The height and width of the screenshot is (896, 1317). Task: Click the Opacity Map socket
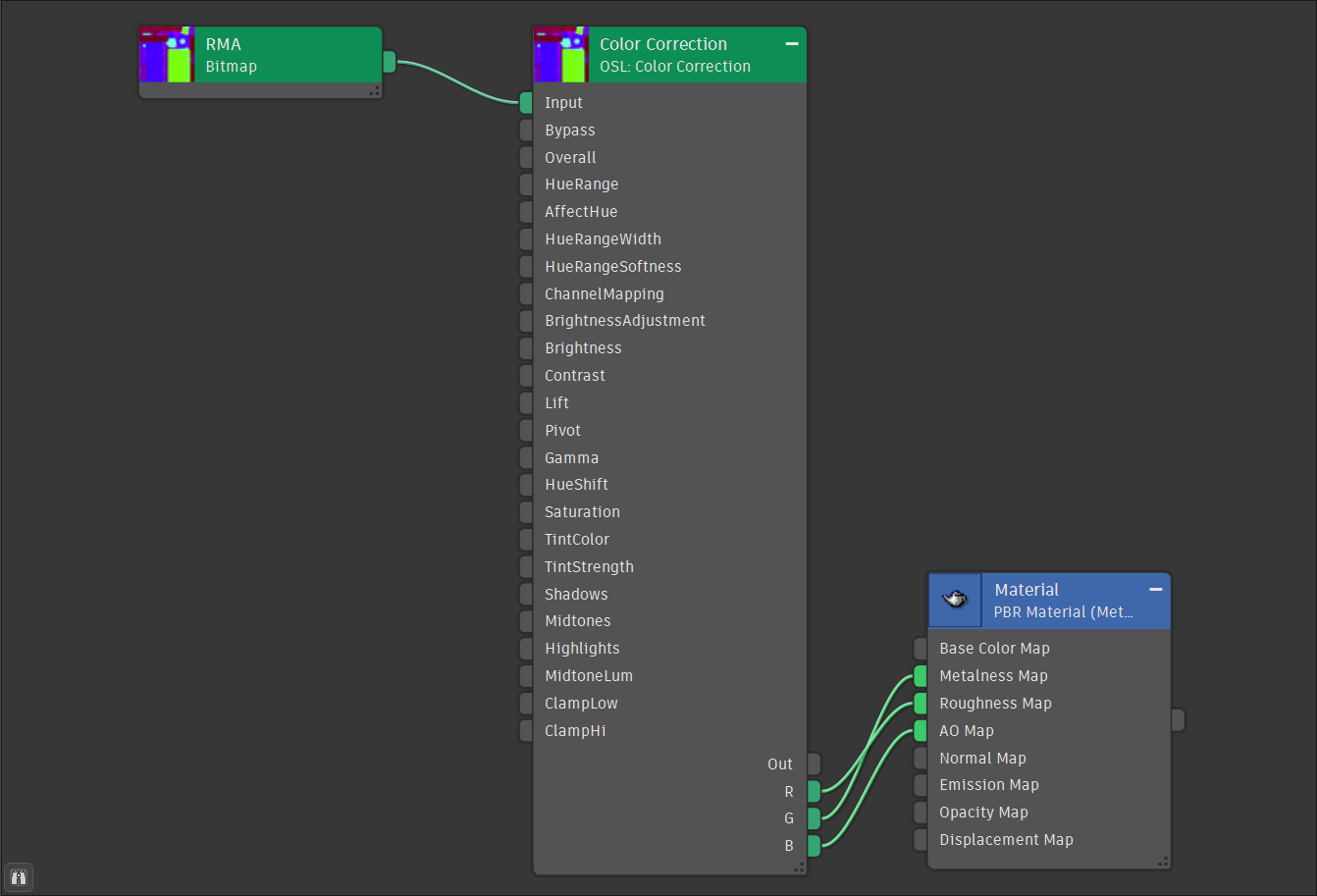click(921, 813)
